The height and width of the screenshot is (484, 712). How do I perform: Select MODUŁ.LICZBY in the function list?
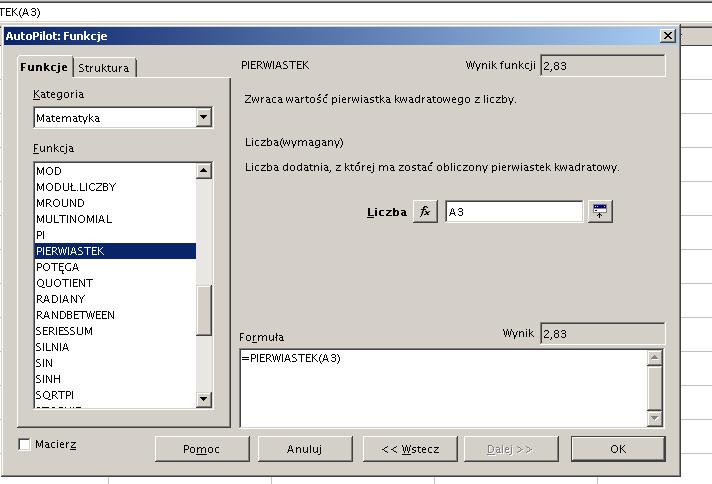115,187
